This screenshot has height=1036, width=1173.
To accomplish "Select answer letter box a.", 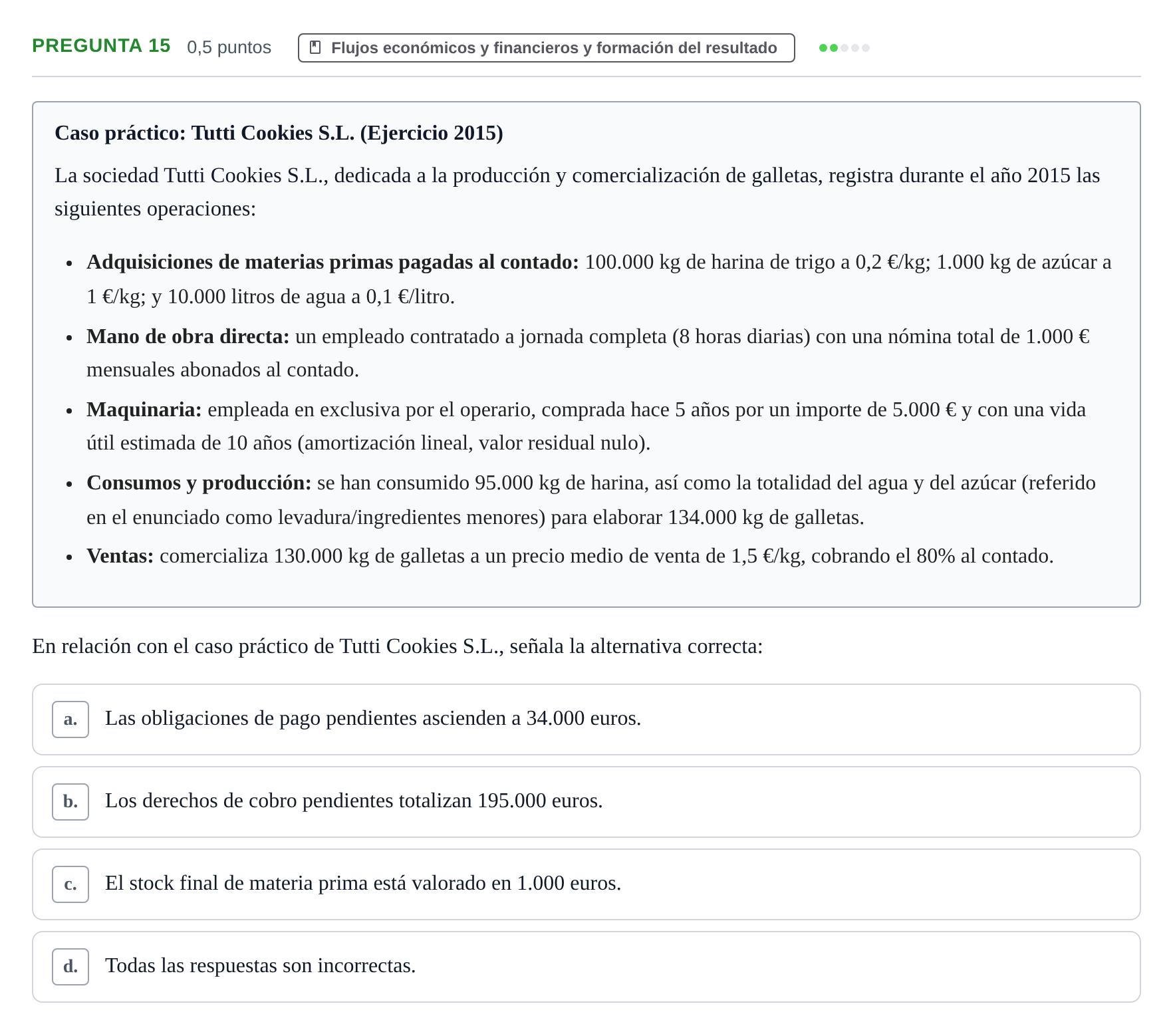I will click(x=70, y=719).
